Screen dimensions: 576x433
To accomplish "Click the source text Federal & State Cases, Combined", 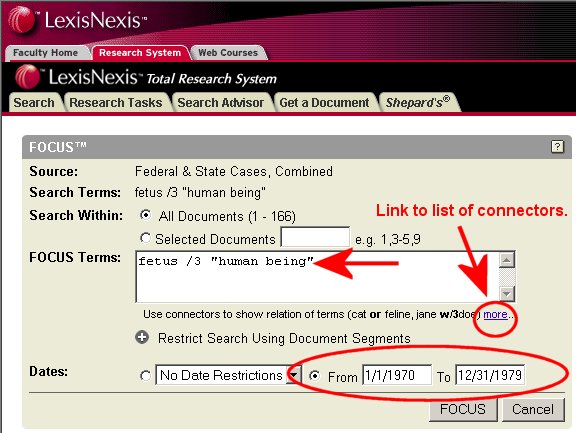I will [234, 172].
